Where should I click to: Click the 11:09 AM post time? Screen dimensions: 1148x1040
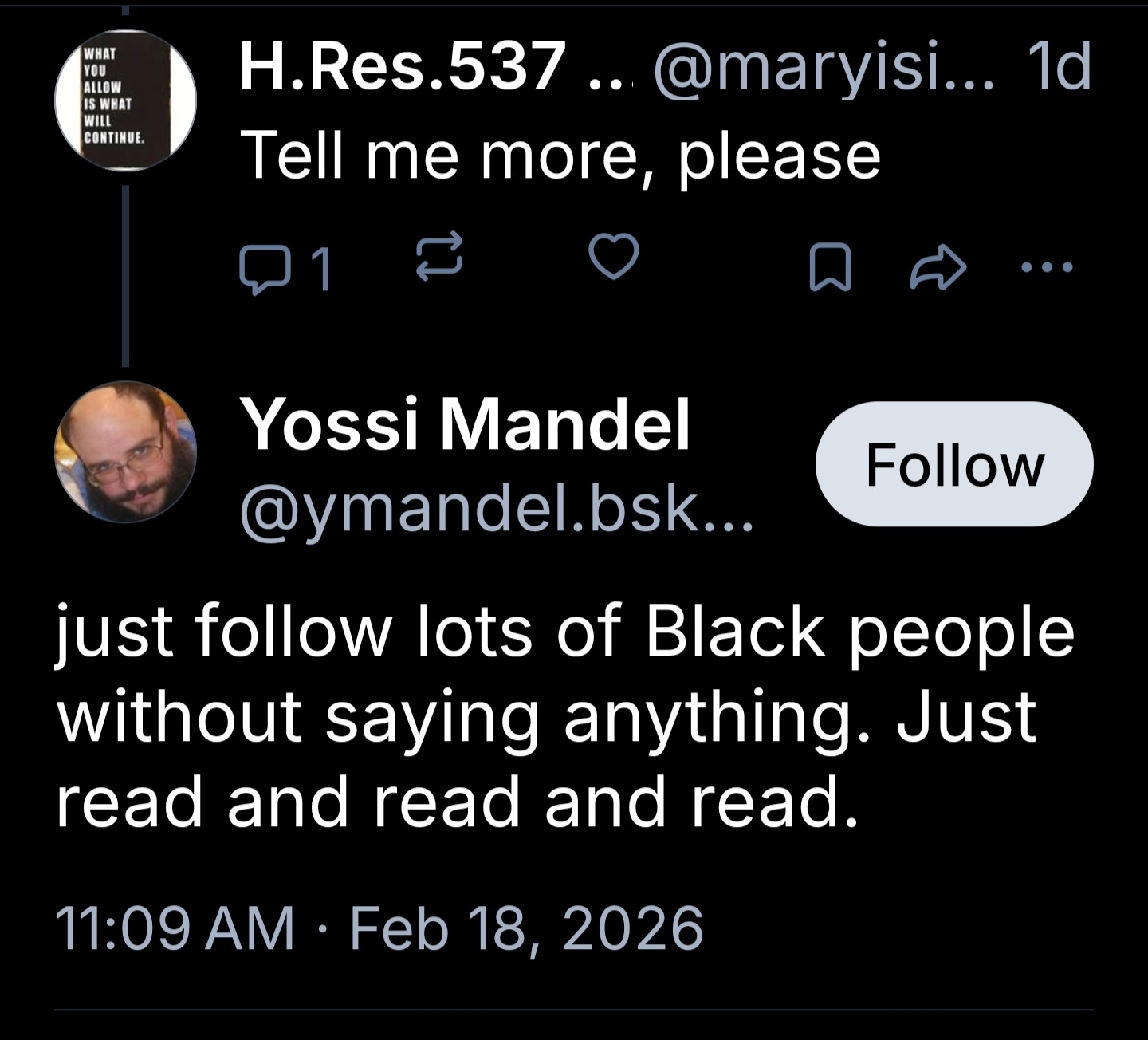[175, 928]
